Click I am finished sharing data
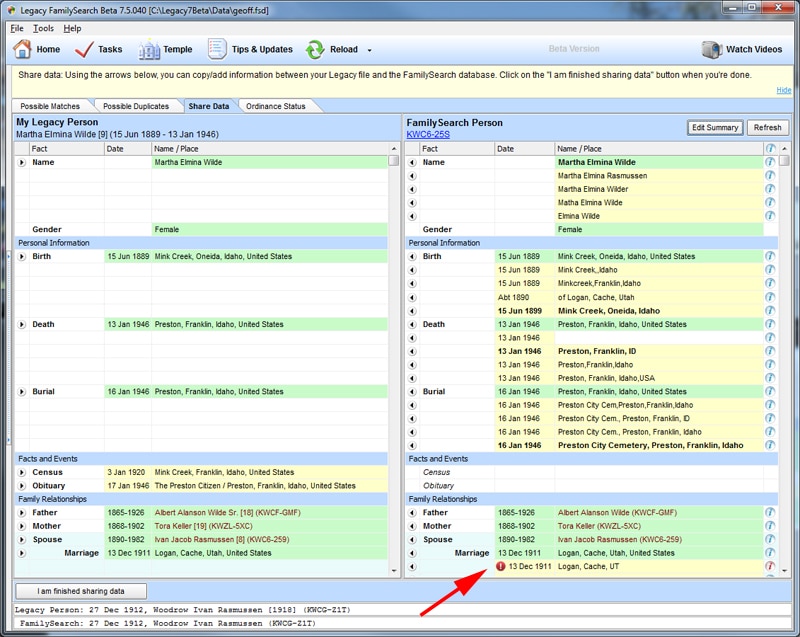 pos(81,591)
